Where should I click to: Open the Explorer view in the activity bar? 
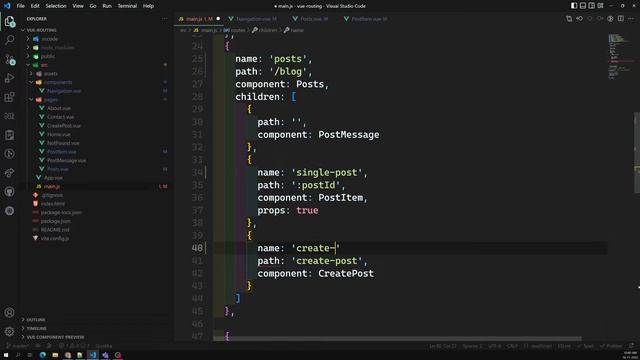pos(9,21)
